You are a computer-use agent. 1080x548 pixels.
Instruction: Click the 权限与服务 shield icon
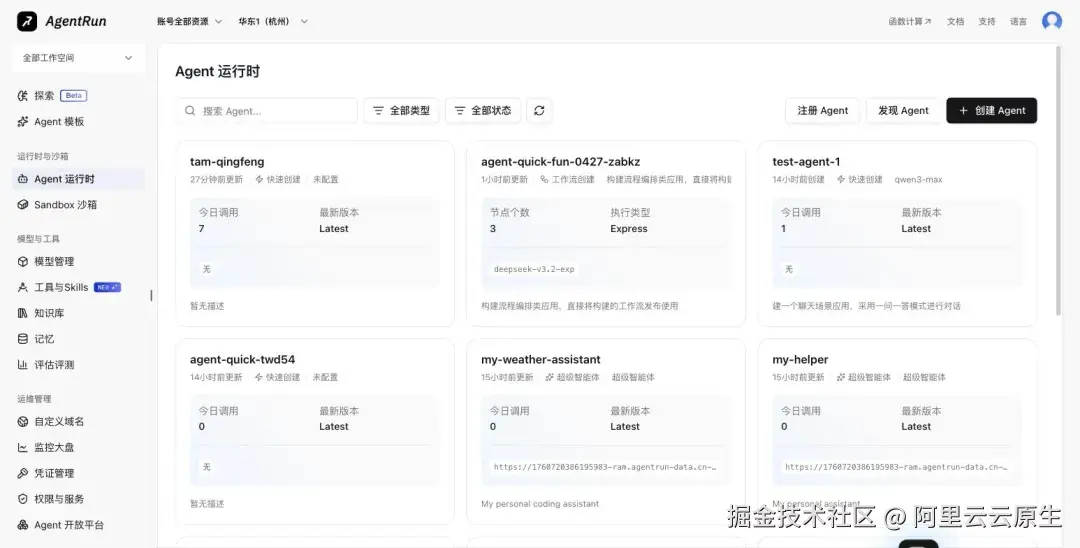coord(23,499)
